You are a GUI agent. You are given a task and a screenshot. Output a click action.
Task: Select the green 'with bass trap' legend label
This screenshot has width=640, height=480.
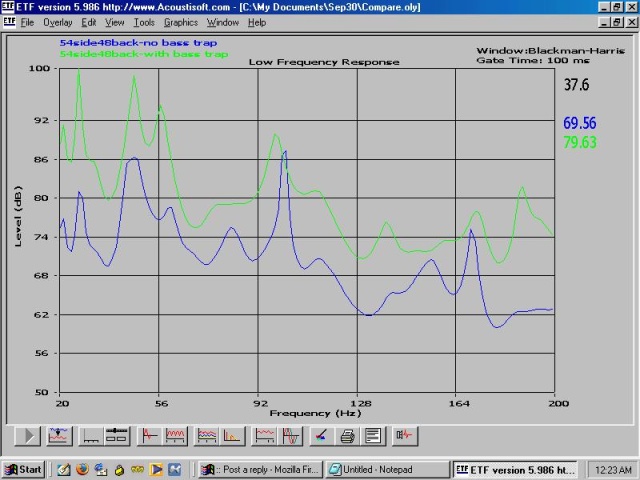click(x=144, y=54)
